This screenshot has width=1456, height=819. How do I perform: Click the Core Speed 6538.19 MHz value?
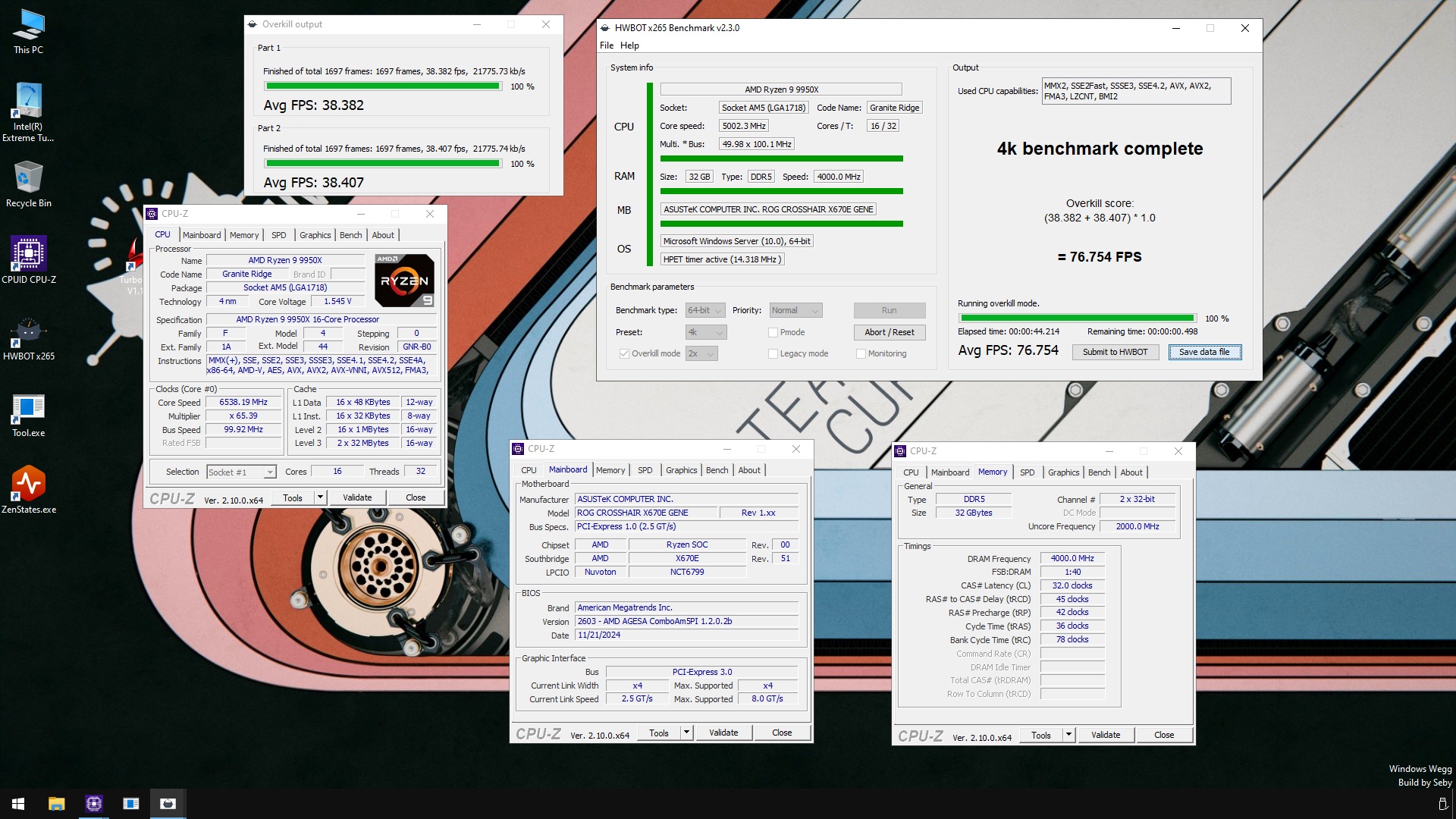pyautogui.click(x=243, y=403)
